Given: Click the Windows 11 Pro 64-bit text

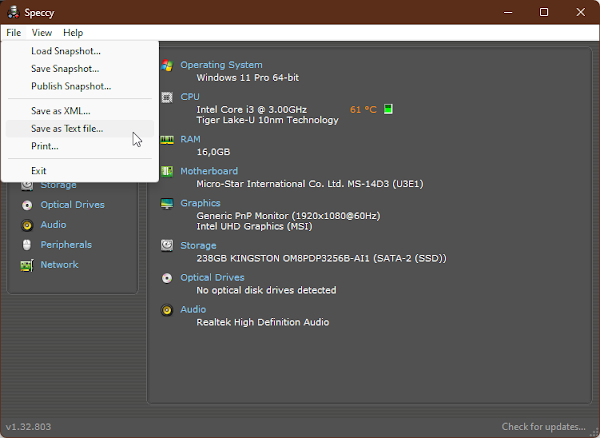Looking at the screenshot, I should tap(248, 78).
